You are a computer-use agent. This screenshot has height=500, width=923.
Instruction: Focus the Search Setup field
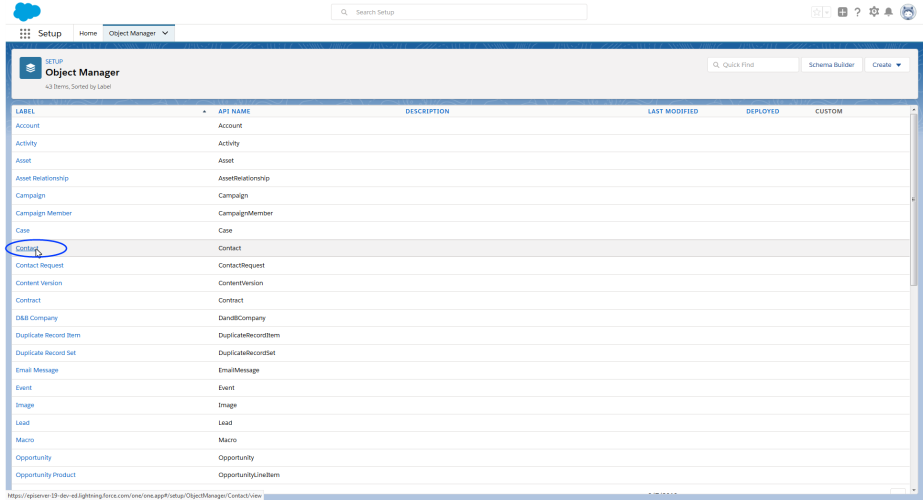(x=459, y=12)
